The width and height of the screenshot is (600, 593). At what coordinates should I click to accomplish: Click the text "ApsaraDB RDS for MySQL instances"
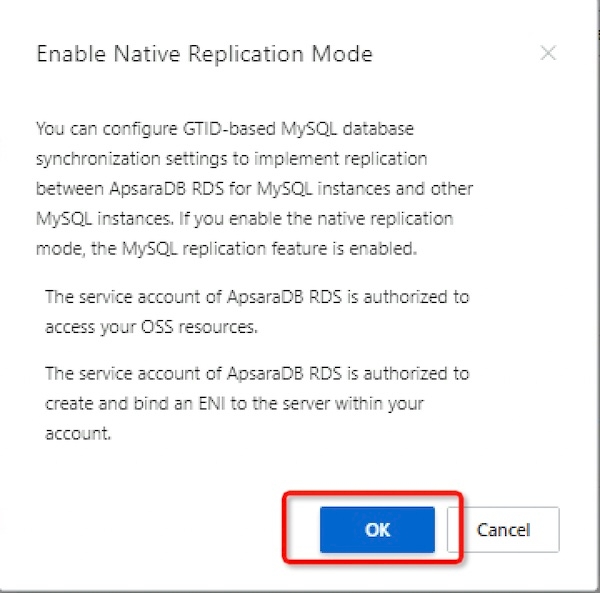(x=326, y=189)
